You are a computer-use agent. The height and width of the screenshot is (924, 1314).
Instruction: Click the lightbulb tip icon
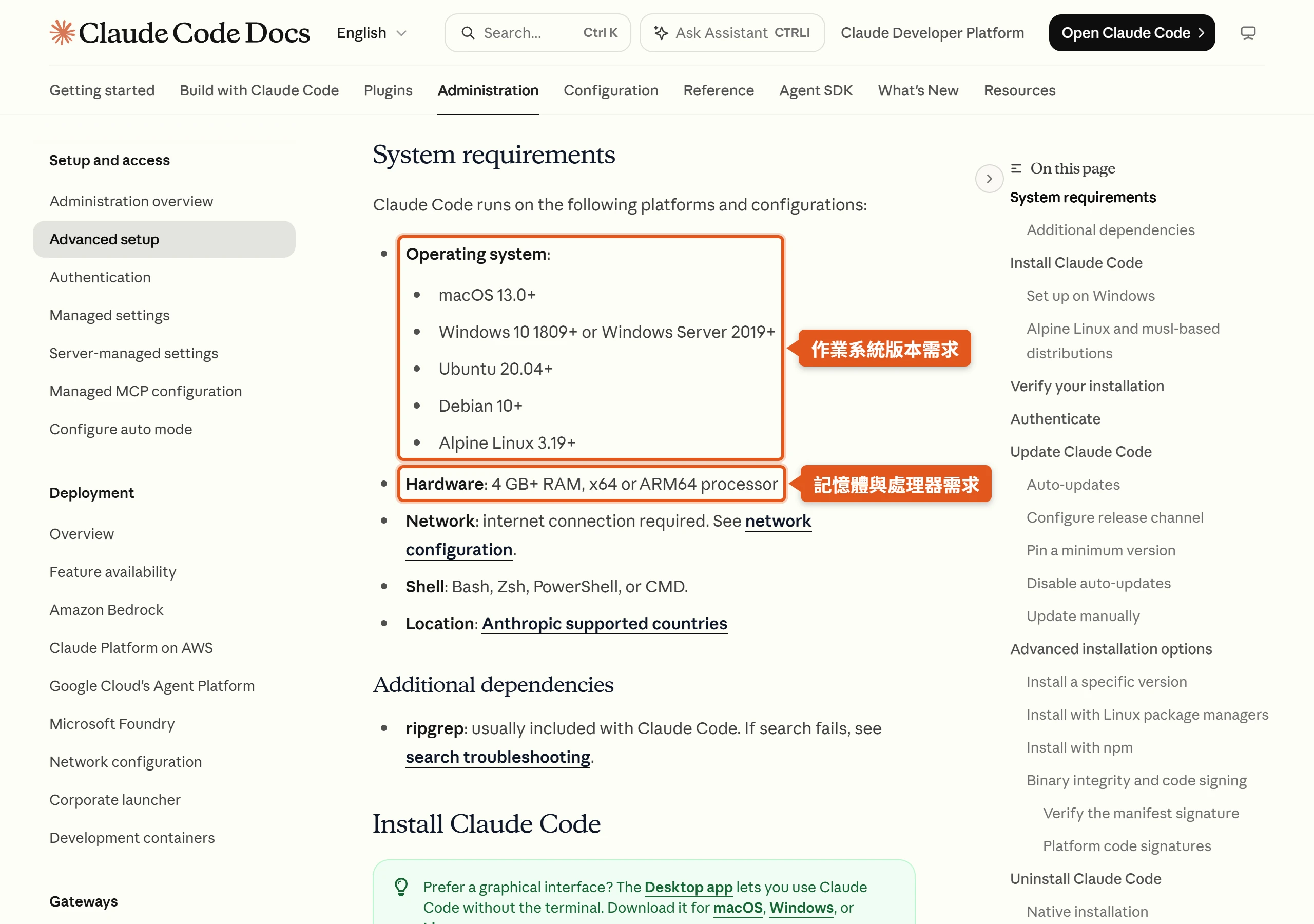(x=401, y=887)
